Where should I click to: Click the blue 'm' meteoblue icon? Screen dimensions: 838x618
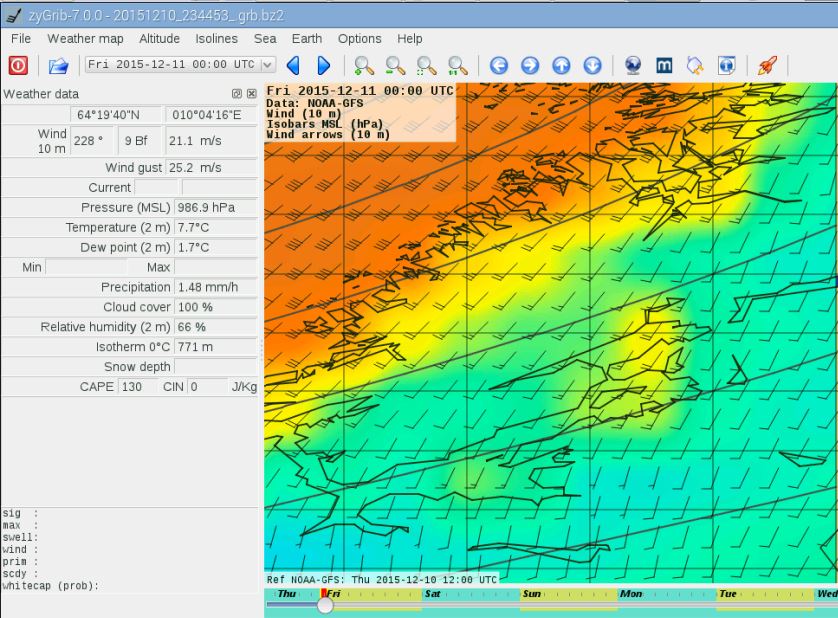pos(664,65)
